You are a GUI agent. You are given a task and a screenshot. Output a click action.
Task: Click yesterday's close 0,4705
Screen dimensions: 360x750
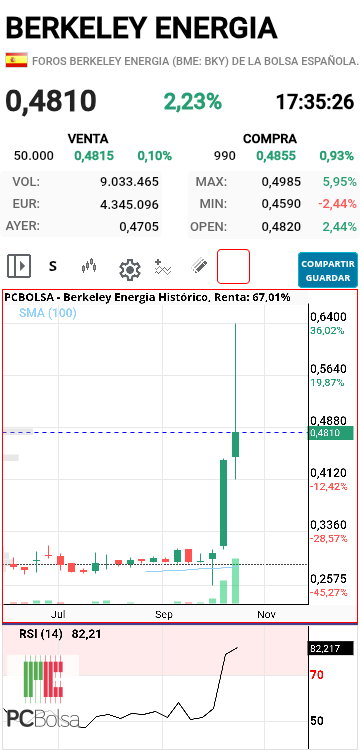coord(139,227)
